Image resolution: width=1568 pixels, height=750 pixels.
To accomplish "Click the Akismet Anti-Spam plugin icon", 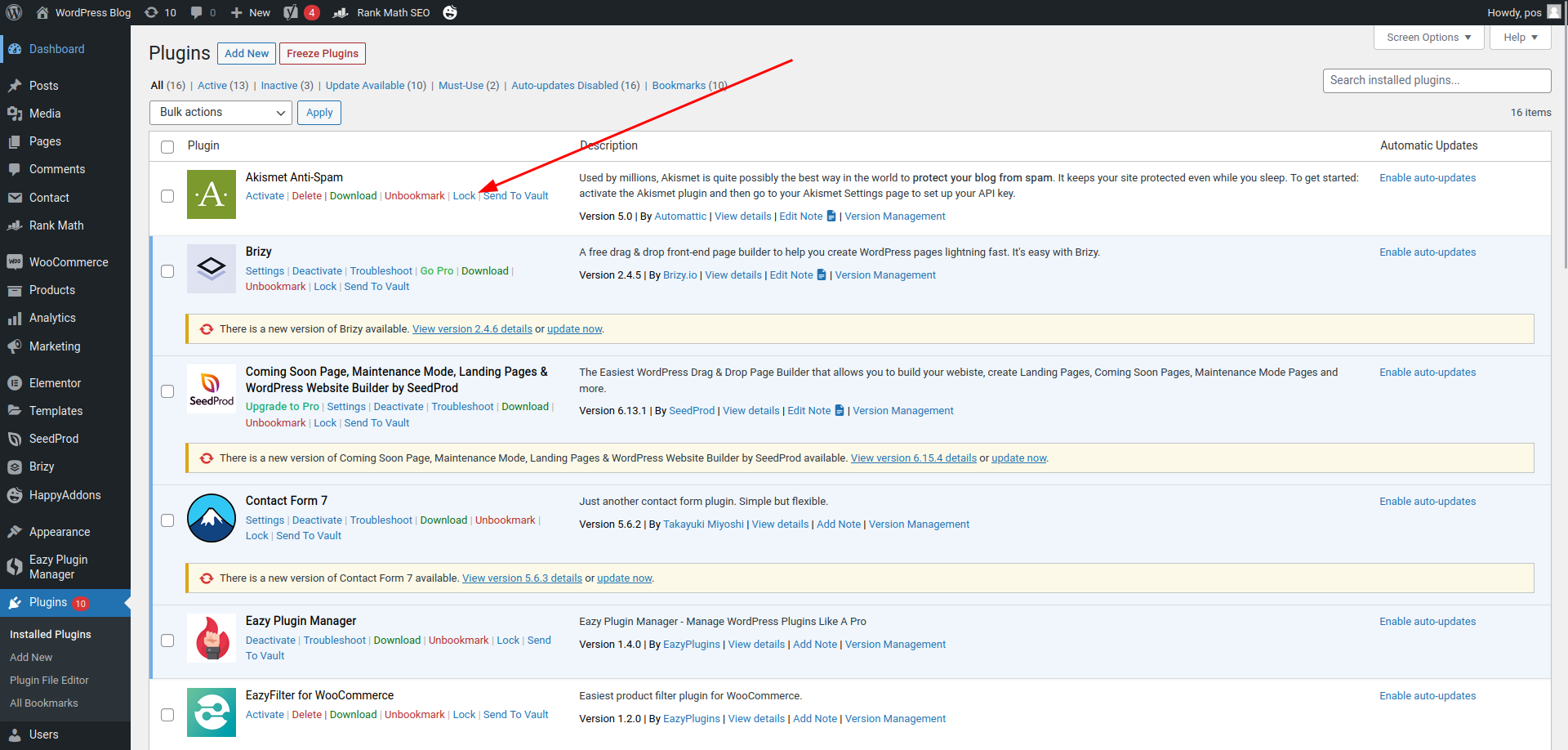I will (x=212, y=194).
